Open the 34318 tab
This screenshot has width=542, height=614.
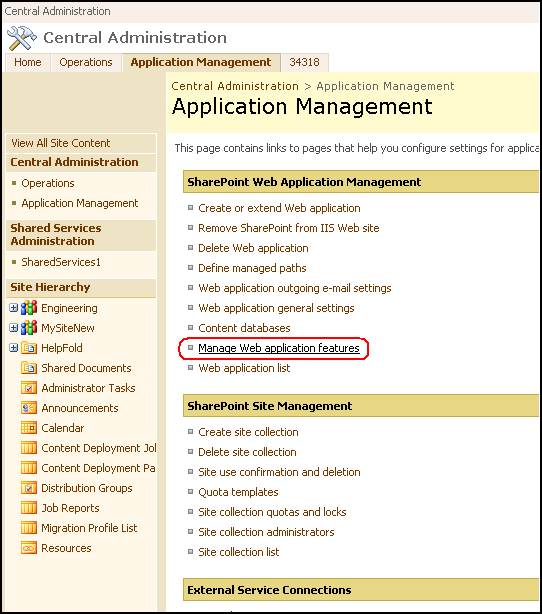(x=304, y=62)
